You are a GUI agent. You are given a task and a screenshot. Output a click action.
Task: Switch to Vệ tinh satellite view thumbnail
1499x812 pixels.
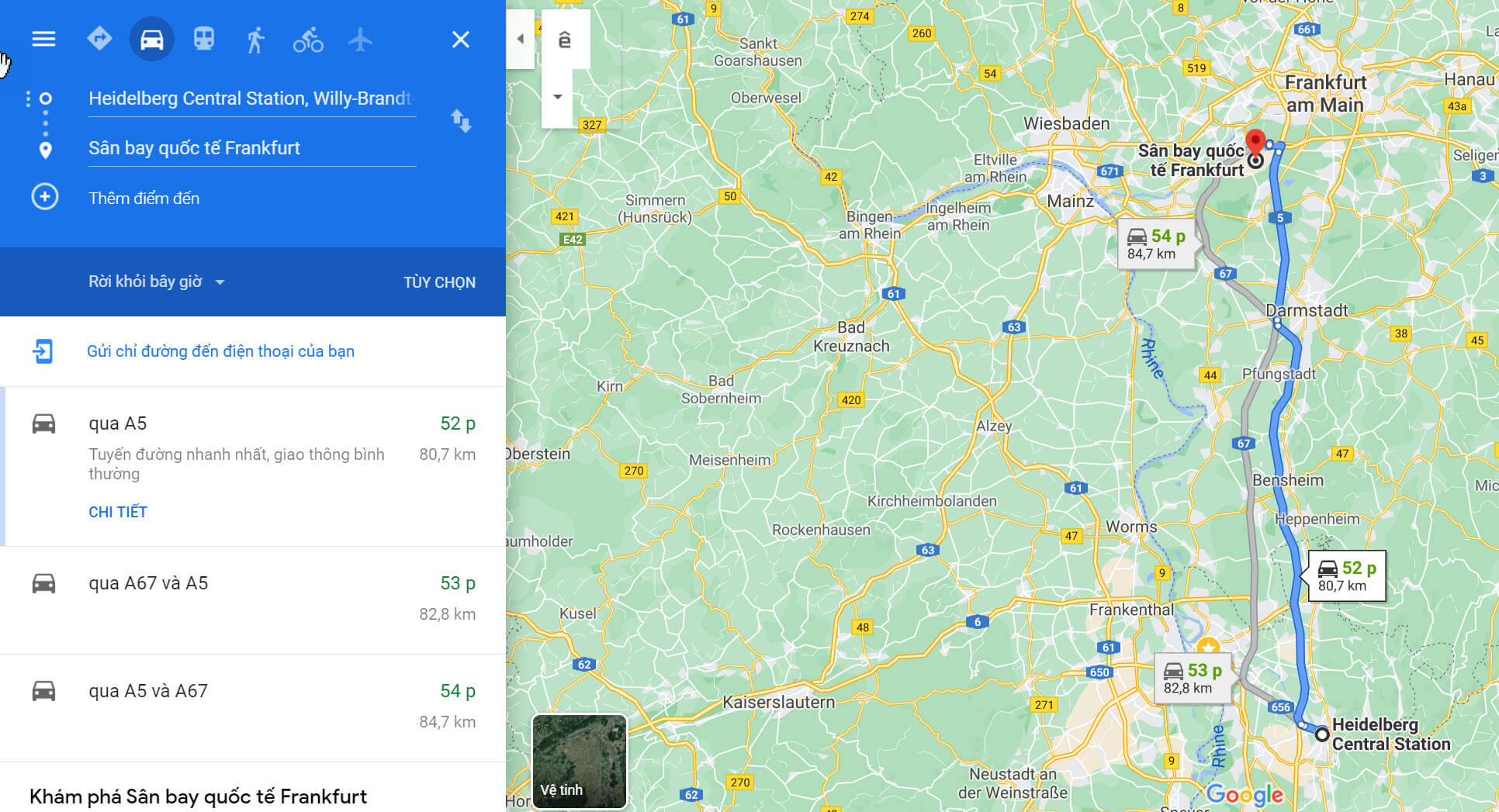click(580, 762)
